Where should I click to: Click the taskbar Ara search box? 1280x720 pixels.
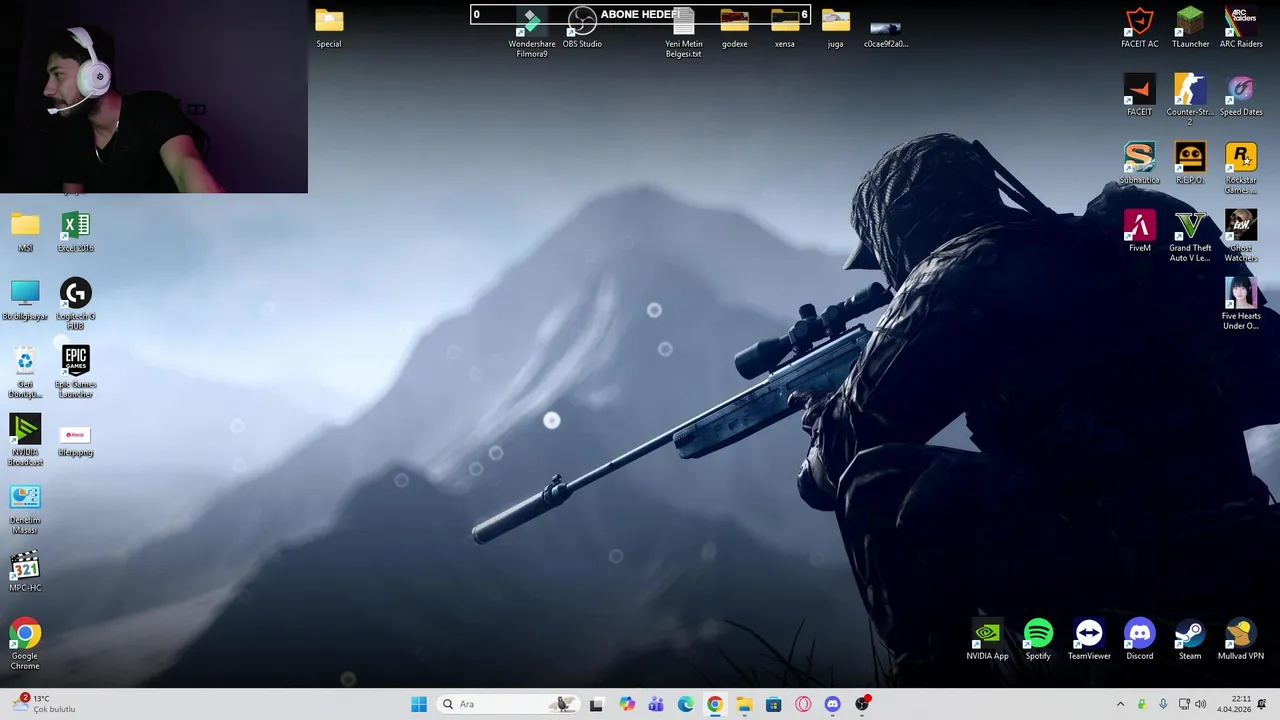pyautogui.click(x=509, y=704)
